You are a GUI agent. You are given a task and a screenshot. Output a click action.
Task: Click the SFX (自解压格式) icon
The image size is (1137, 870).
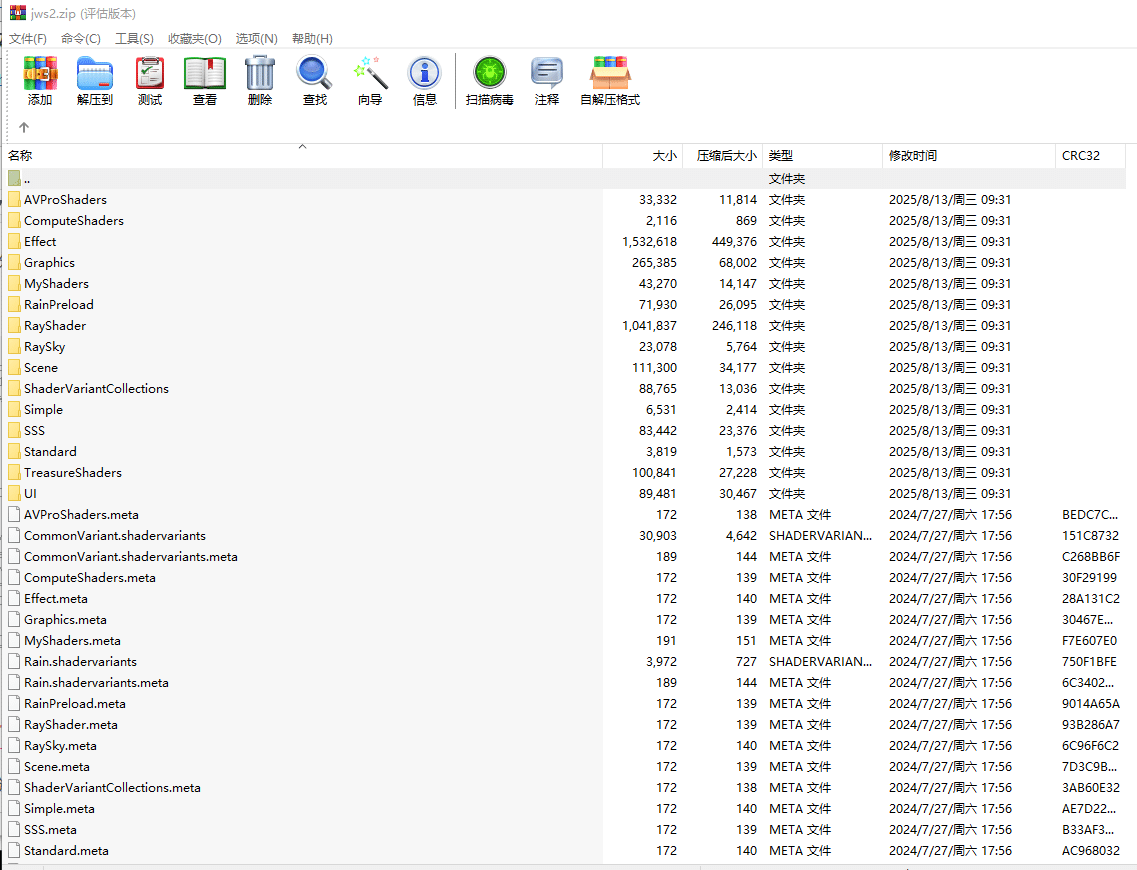pos(610,75)
